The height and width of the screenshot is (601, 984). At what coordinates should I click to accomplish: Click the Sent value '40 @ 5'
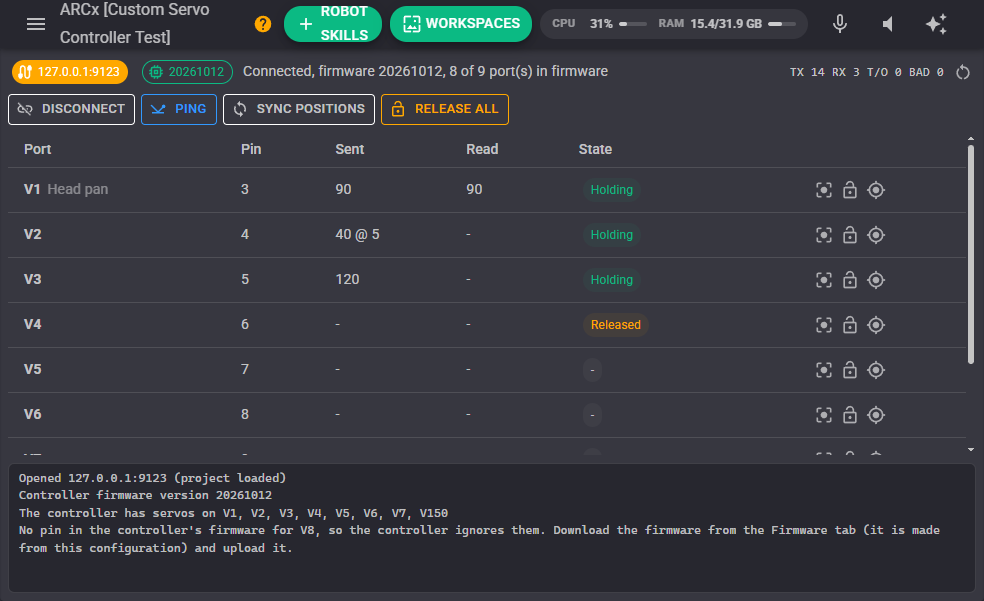357,234
